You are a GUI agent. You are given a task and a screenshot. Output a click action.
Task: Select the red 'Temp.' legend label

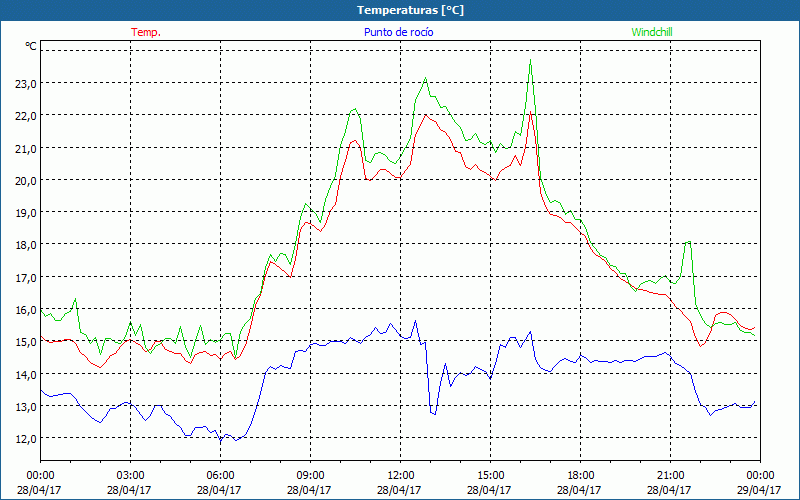(146, 32)
